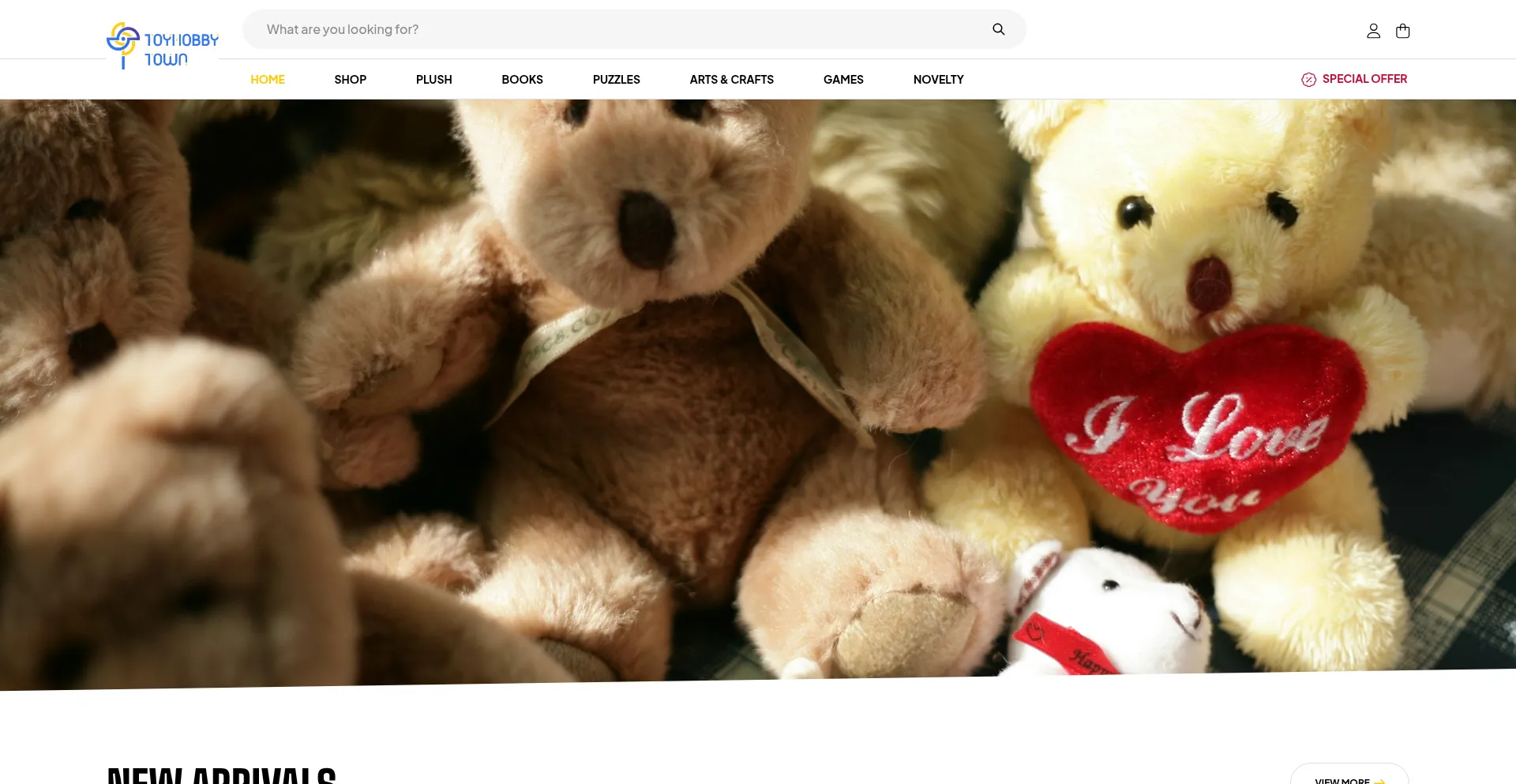The image size is (1516, 784).
Task: Focus the 'What are you looking for?' search field
Action: (x=616, y=29)
